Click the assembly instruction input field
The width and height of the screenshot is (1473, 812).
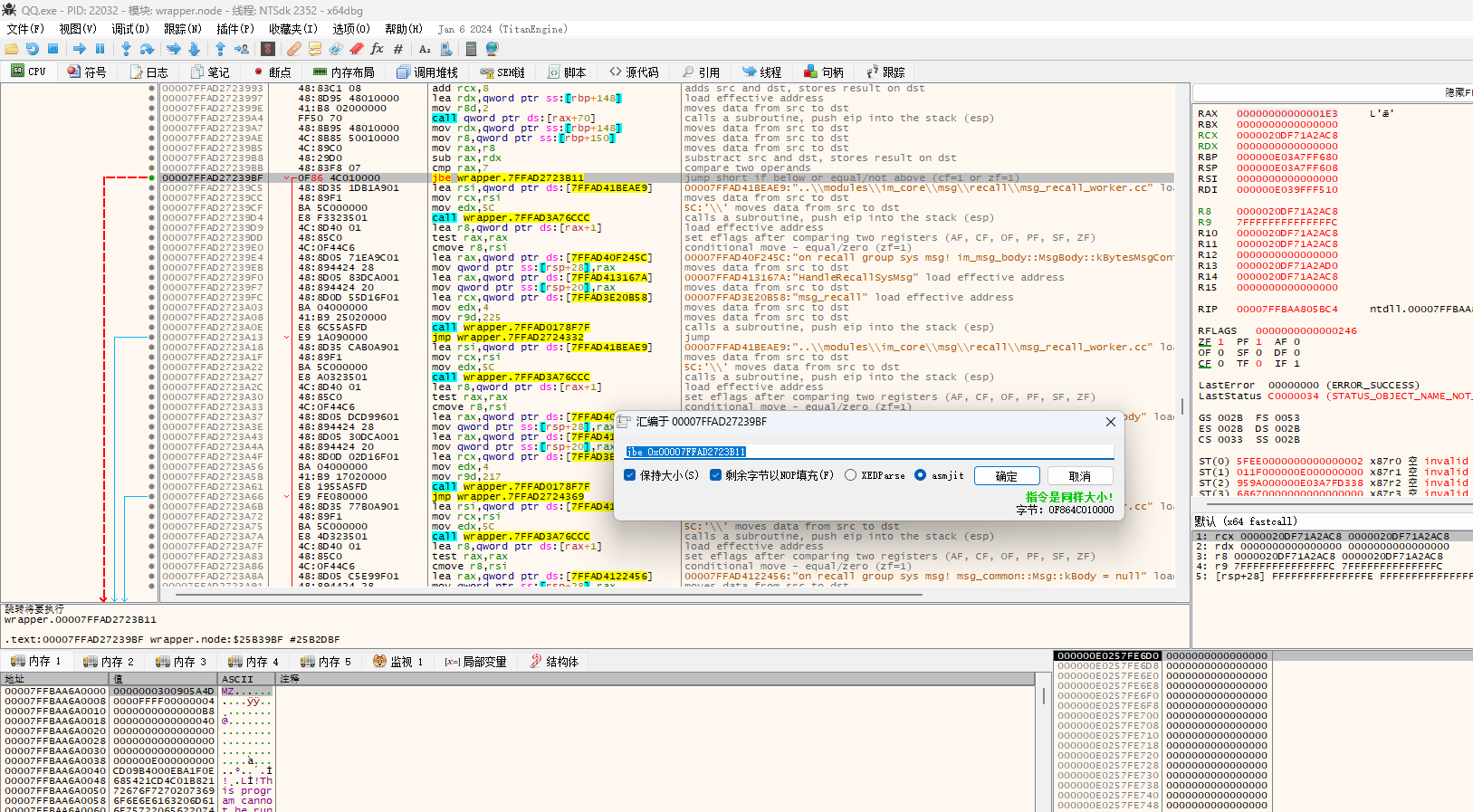(x=869, y=452)
